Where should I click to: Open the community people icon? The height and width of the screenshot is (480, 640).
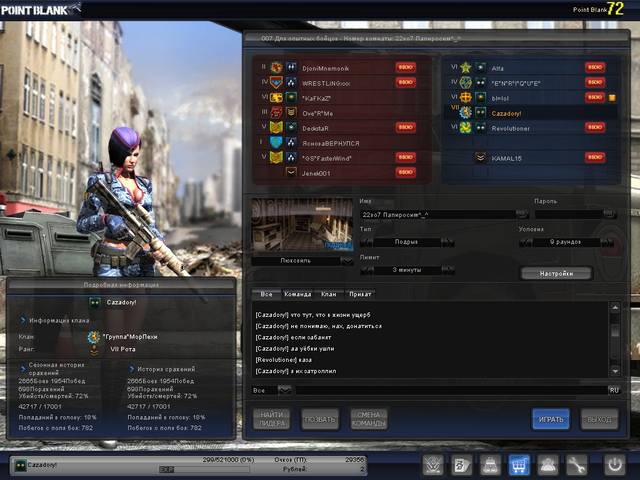547,465
